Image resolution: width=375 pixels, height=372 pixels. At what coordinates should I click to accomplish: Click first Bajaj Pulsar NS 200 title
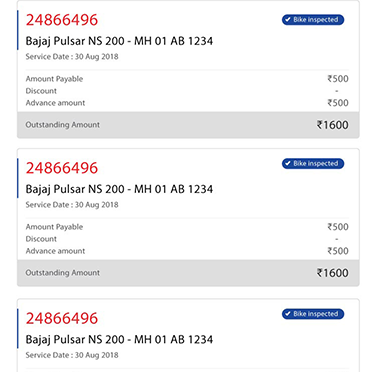click(119, 41)
